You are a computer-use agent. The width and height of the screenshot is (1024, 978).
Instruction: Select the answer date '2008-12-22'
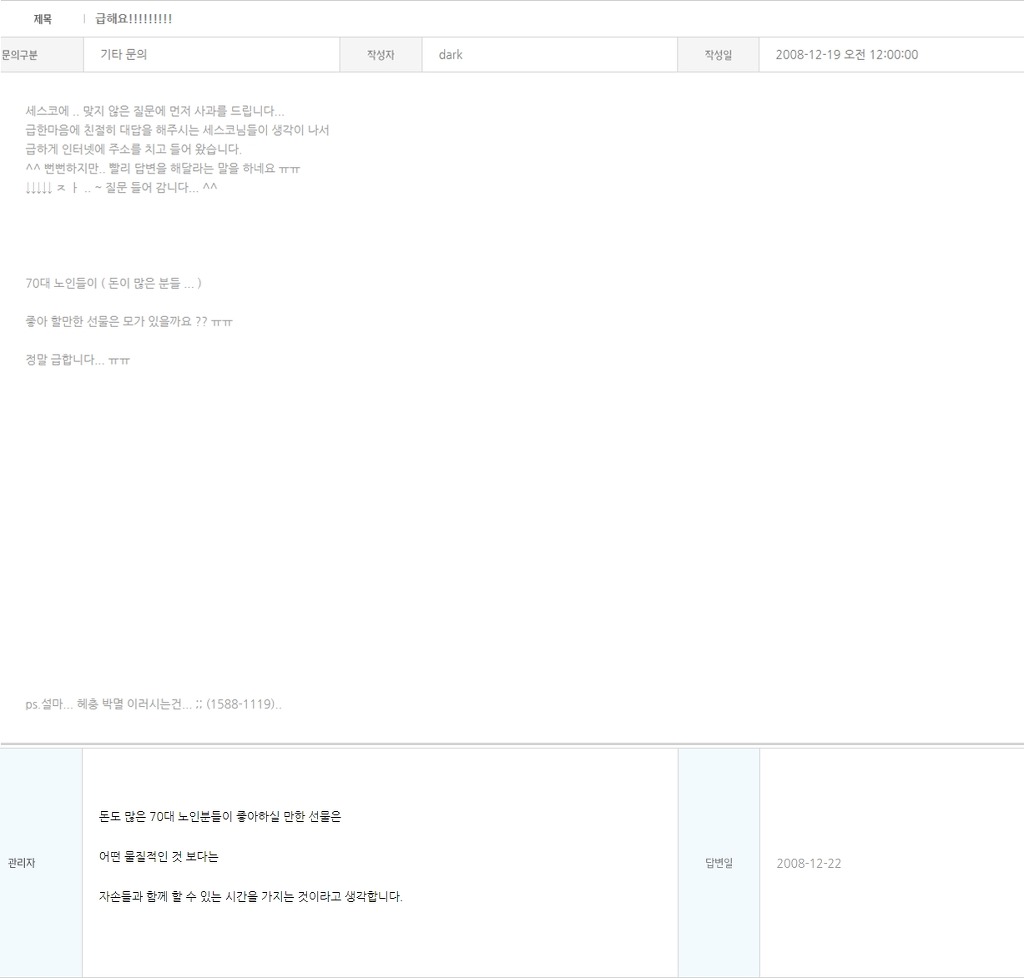coord(808,863)
